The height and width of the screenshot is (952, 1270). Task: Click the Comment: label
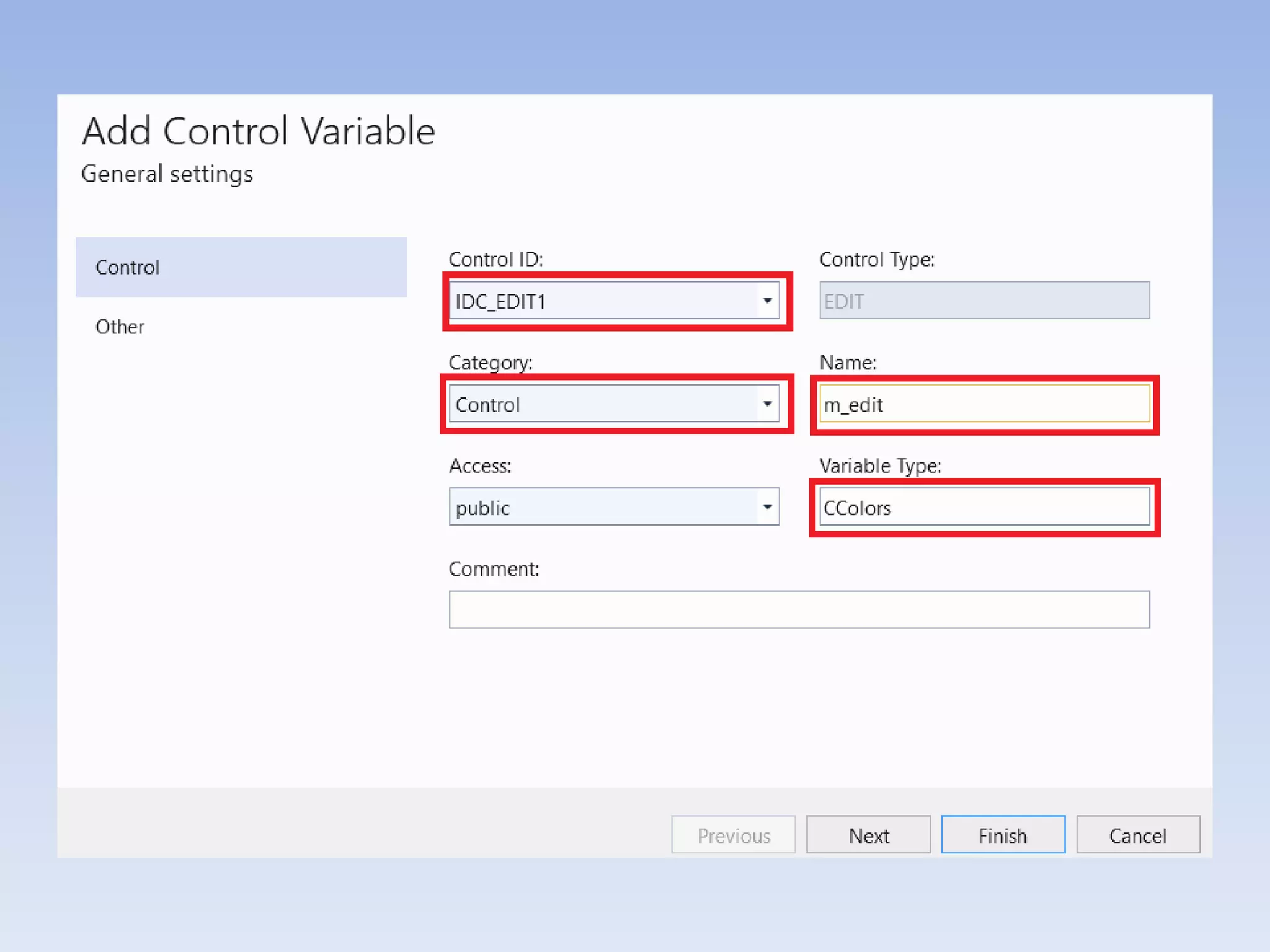click(494, 569)
